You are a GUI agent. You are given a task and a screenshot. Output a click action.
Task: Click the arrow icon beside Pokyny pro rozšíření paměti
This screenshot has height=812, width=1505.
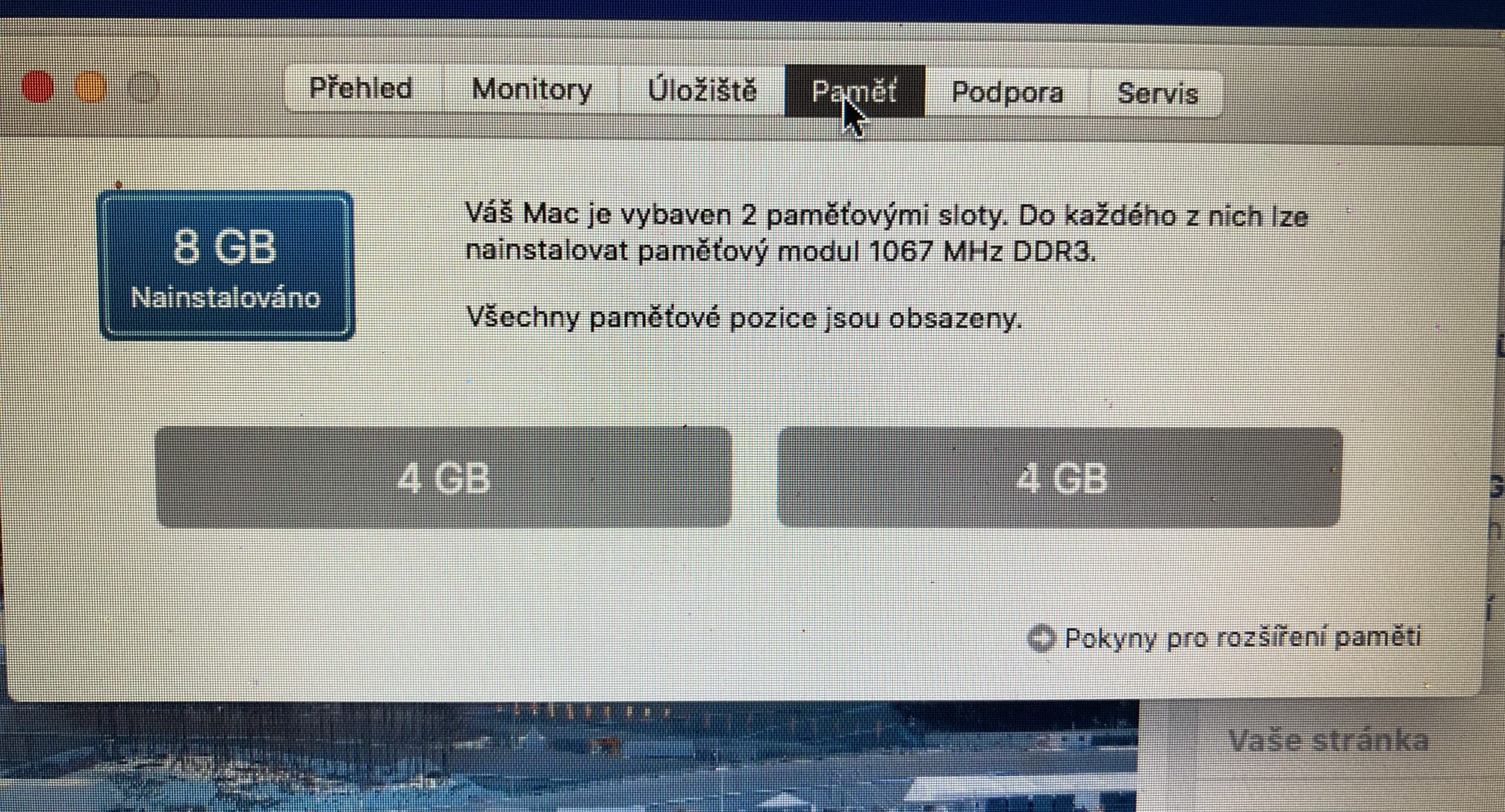coord(1041,638)
